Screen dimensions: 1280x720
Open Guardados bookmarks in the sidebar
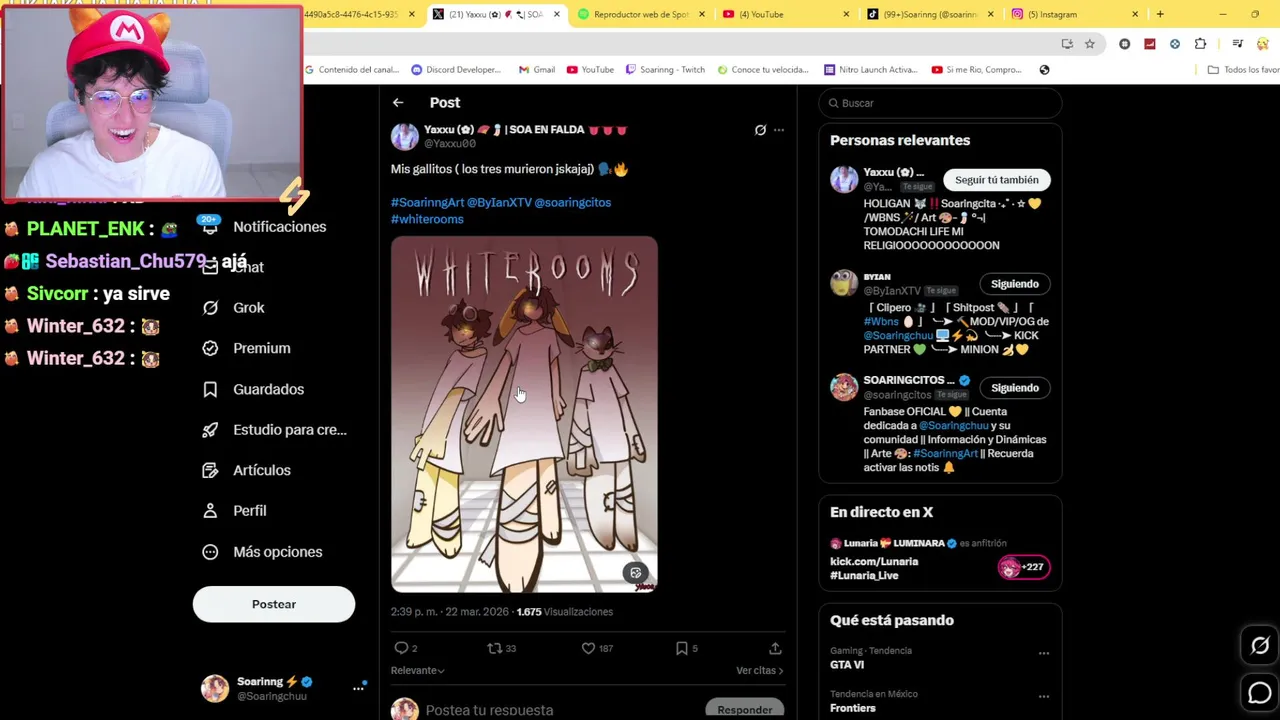tap(253, 389)
